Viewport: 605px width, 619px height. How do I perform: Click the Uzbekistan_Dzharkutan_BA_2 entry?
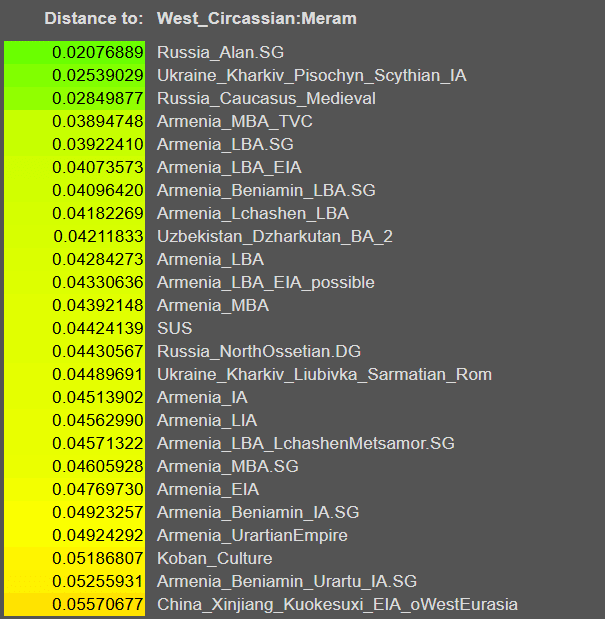tap(275, 236)
